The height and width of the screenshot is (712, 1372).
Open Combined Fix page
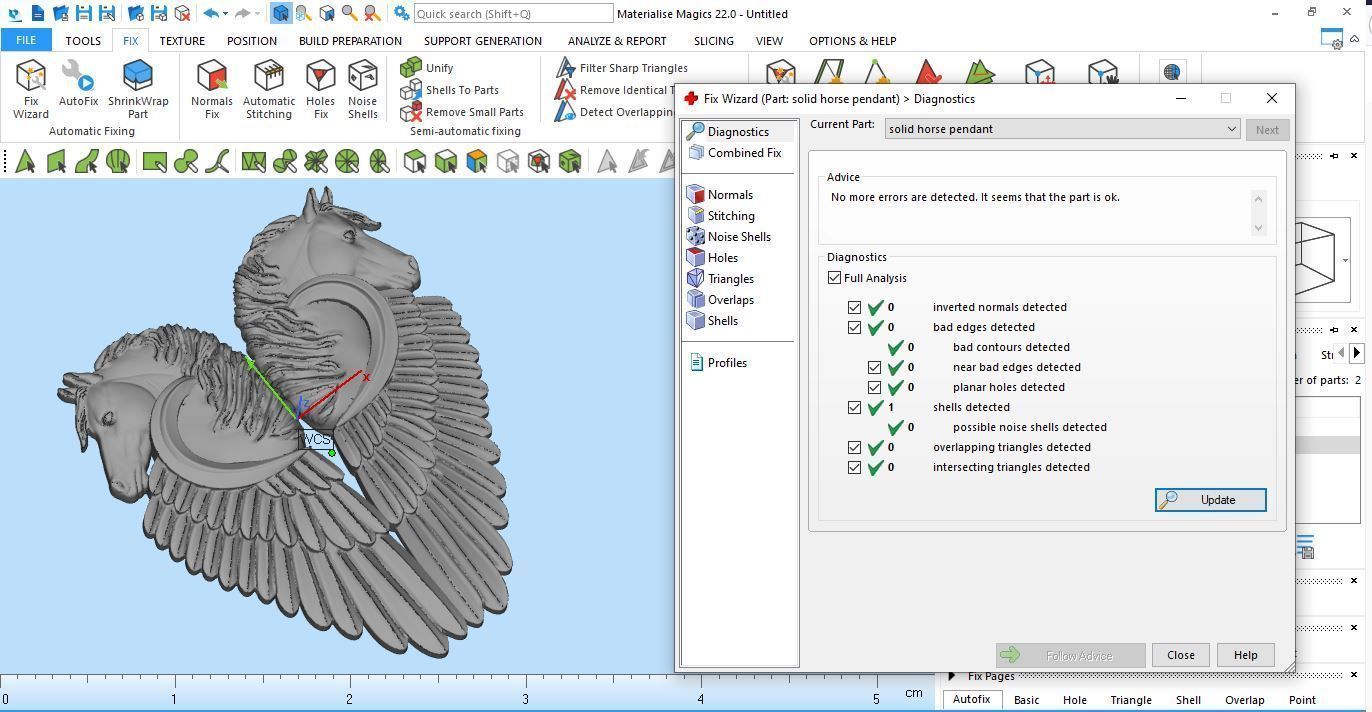click(x=735, y=153)
